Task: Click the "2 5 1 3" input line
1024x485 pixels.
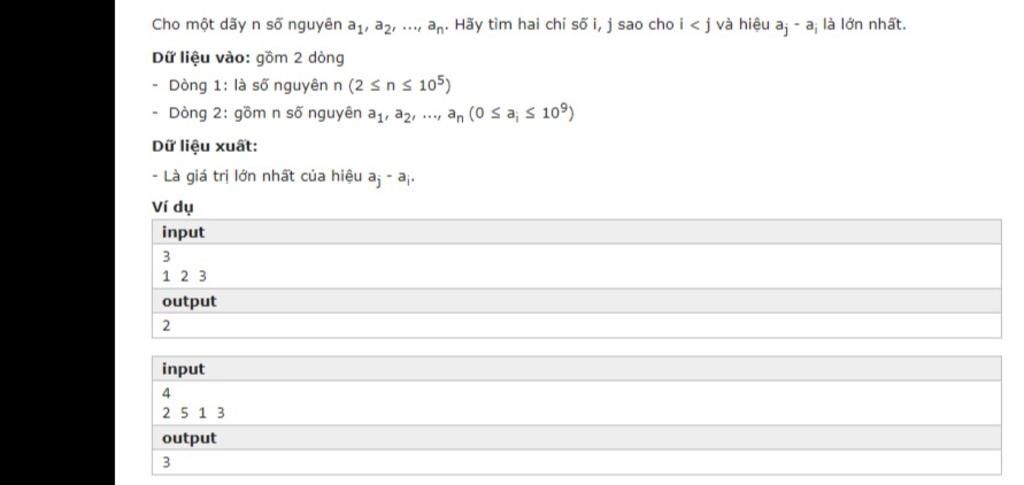Action: 193,413
